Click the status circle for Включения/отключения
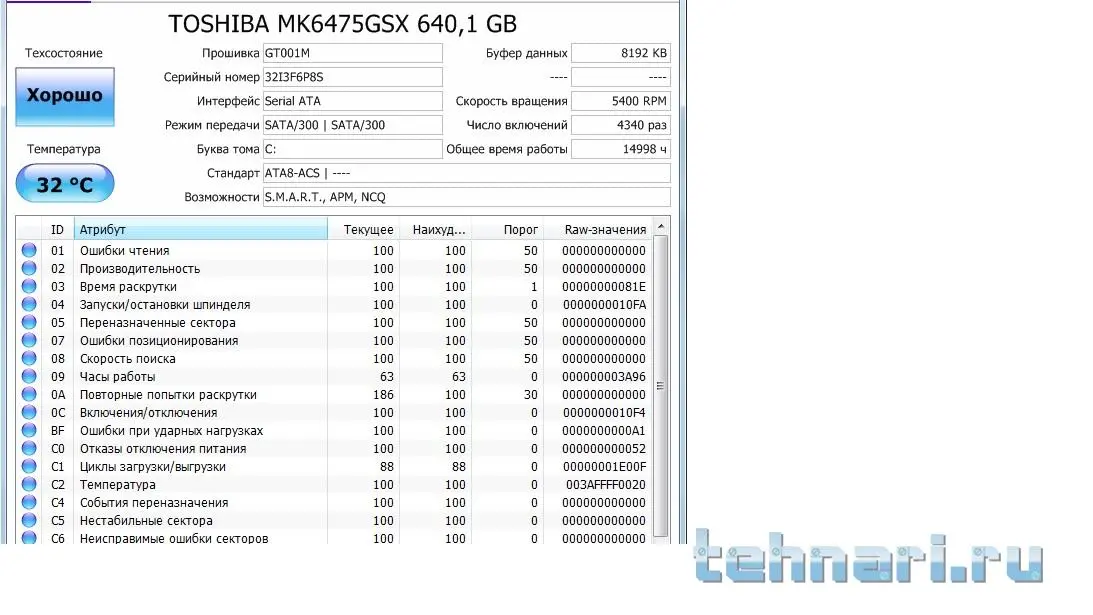The width and height of the screenshot is (1093, 615). click(x=29, y=412)
